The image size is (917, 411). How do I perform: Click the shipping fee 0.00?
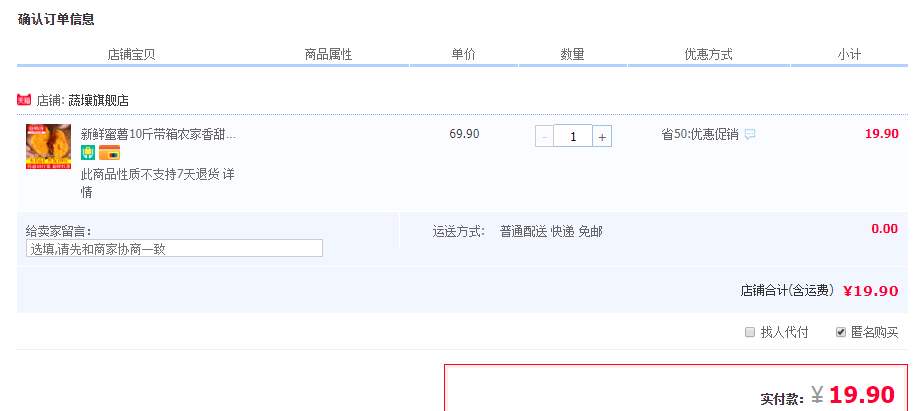tap(885, 229)
